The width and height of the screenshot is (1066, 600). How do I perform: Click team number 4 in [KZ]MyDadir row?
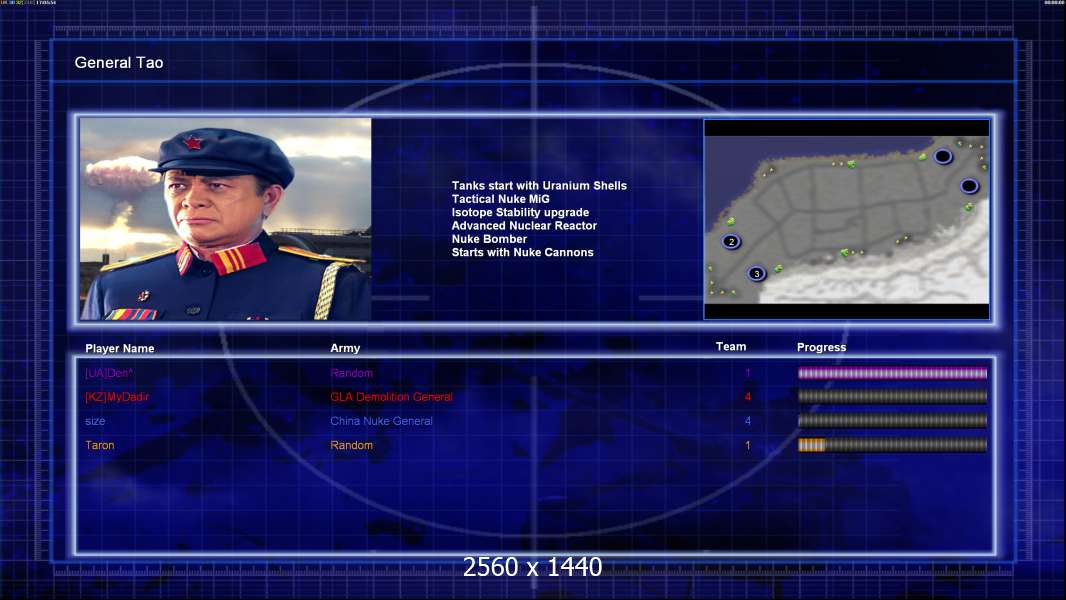click(x=748, y=397)
